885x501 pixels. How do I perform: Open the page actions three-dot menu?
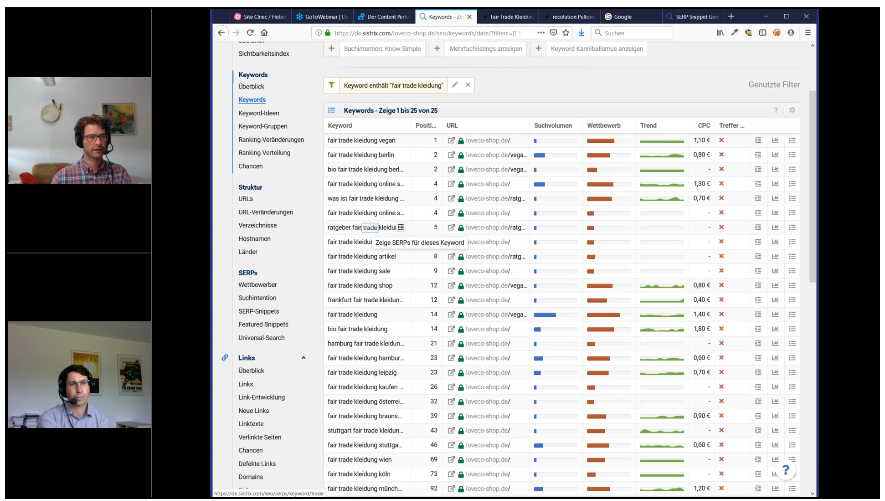pyautogui.click(x=541, y=33)
